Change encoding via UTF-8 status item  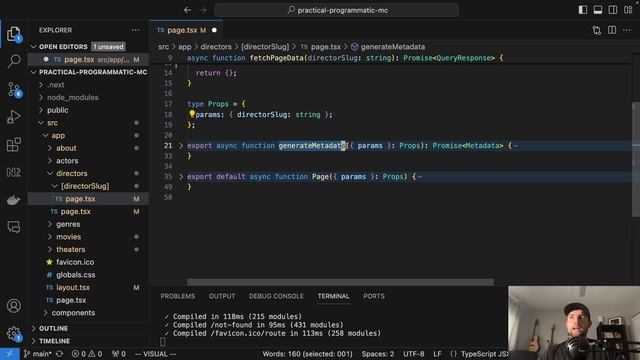click(x=413, y=354)
